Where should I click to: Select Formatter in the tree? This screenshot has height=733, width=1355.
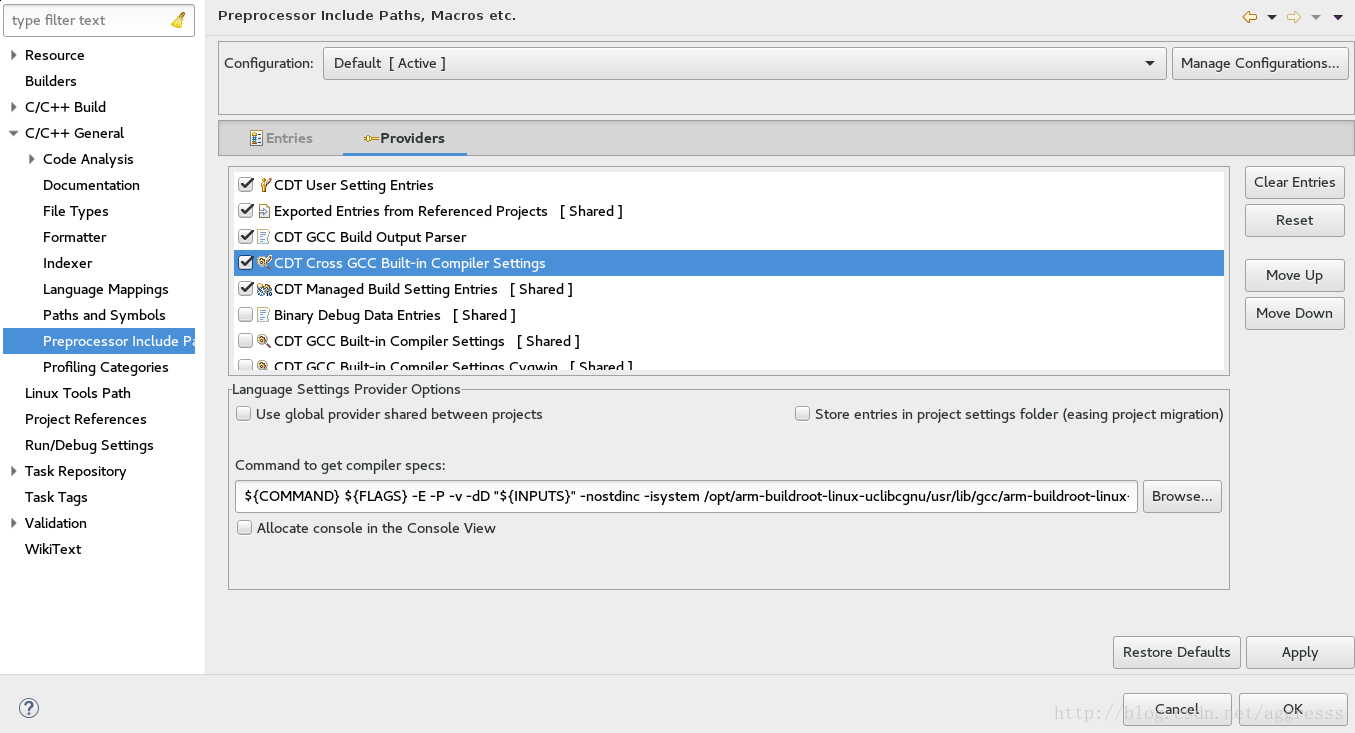coord(74,237)
